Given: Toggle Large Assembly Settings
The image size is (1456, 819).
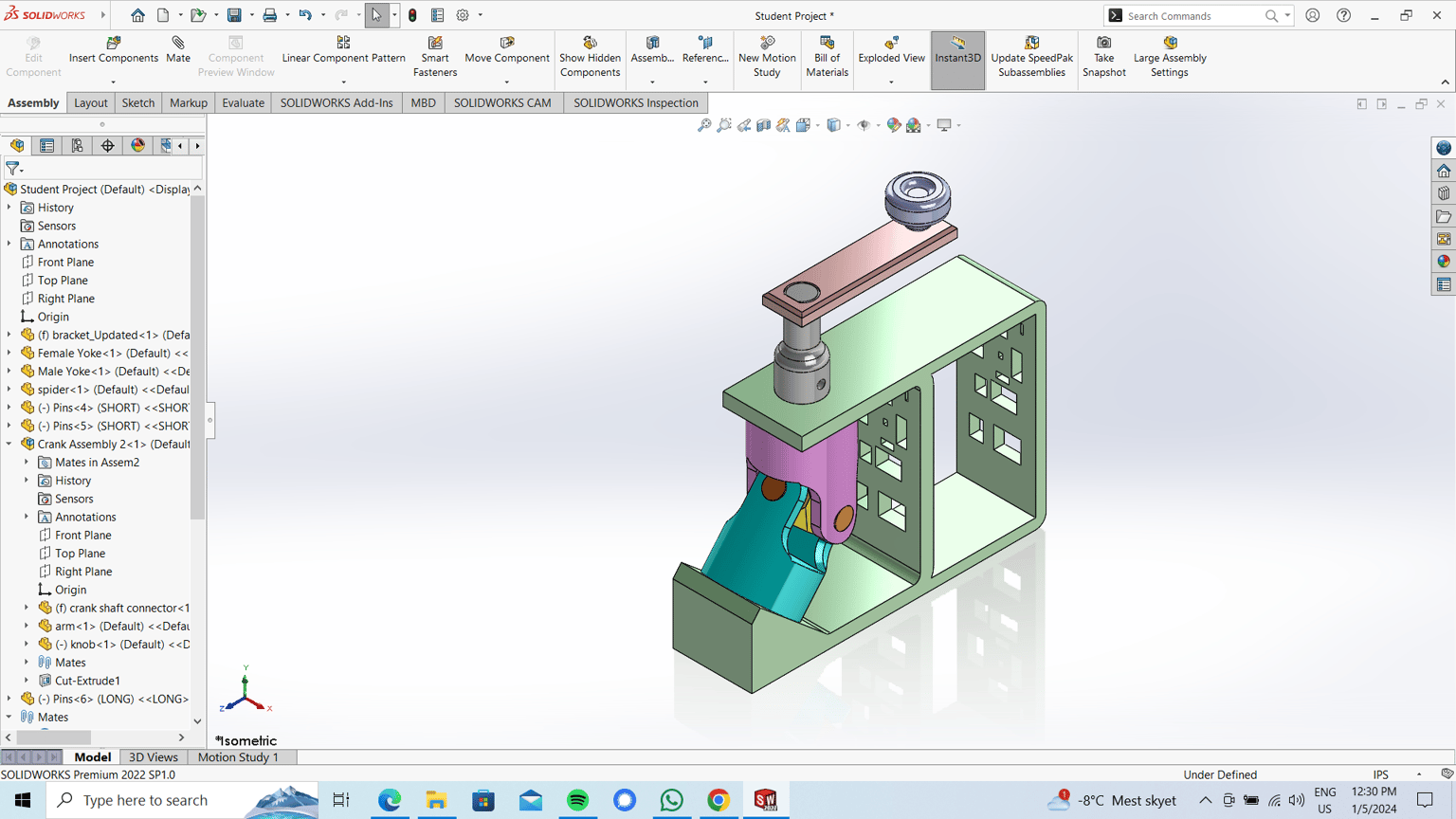Looking at the screenshot, I should (1170, 57).
